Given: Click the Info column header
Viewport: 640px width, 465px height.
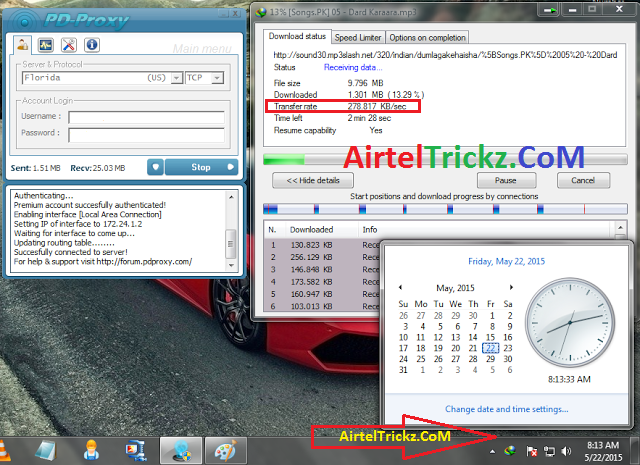Looking at the screenshot, I should click(x=370, y=230).
